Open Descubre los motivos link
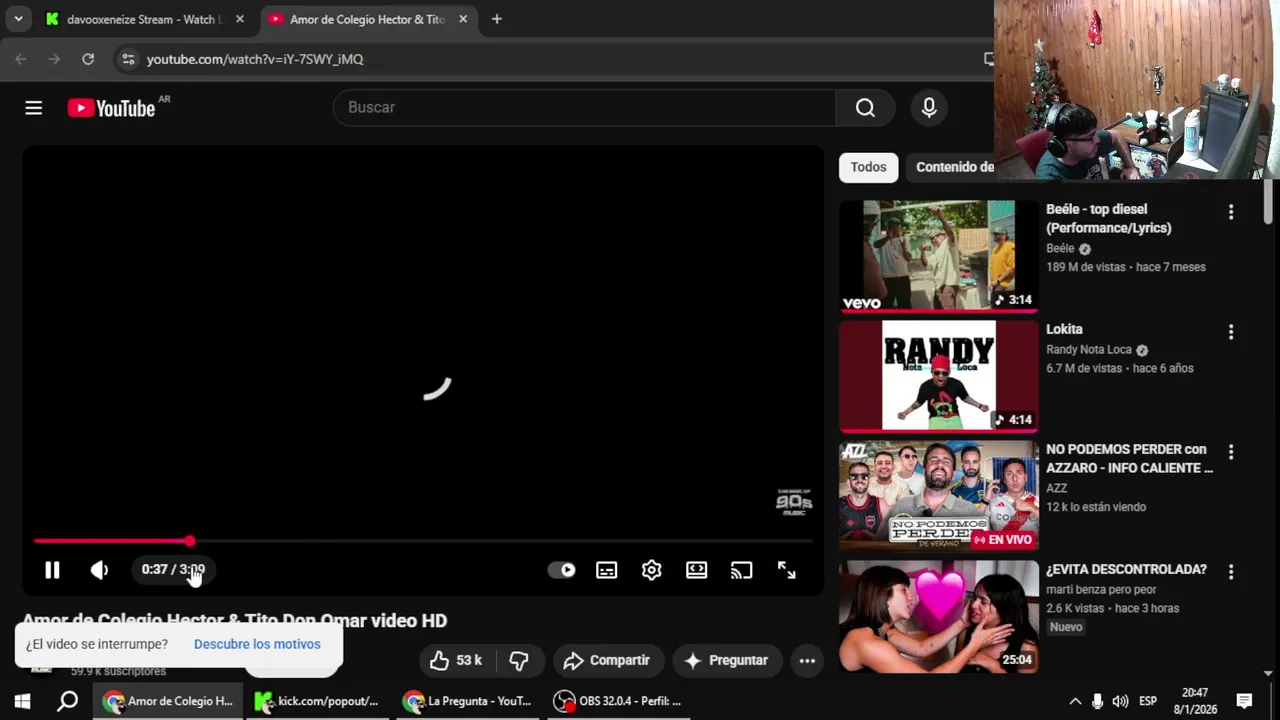The height and width of the screenshot is (720, 1280). point(257,644)
